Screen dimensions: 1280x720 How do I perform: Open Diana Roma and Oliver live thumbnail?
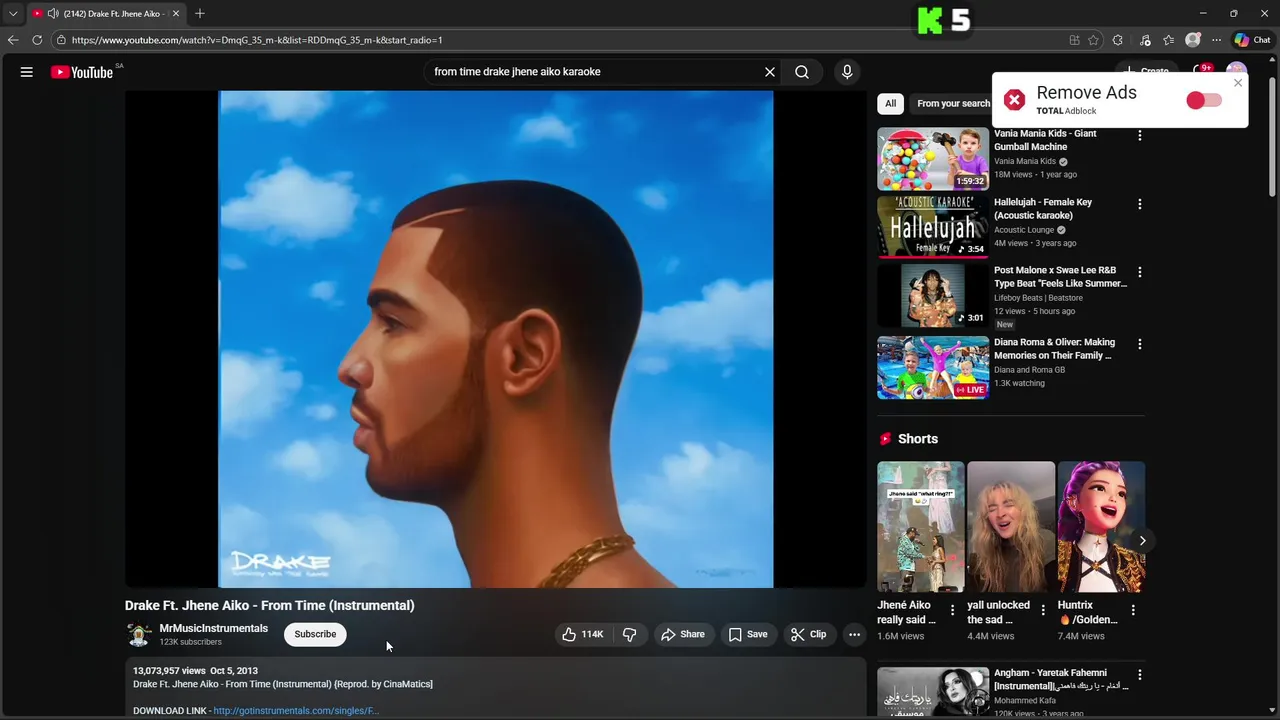pyautogui.click(x=933, y=368)
